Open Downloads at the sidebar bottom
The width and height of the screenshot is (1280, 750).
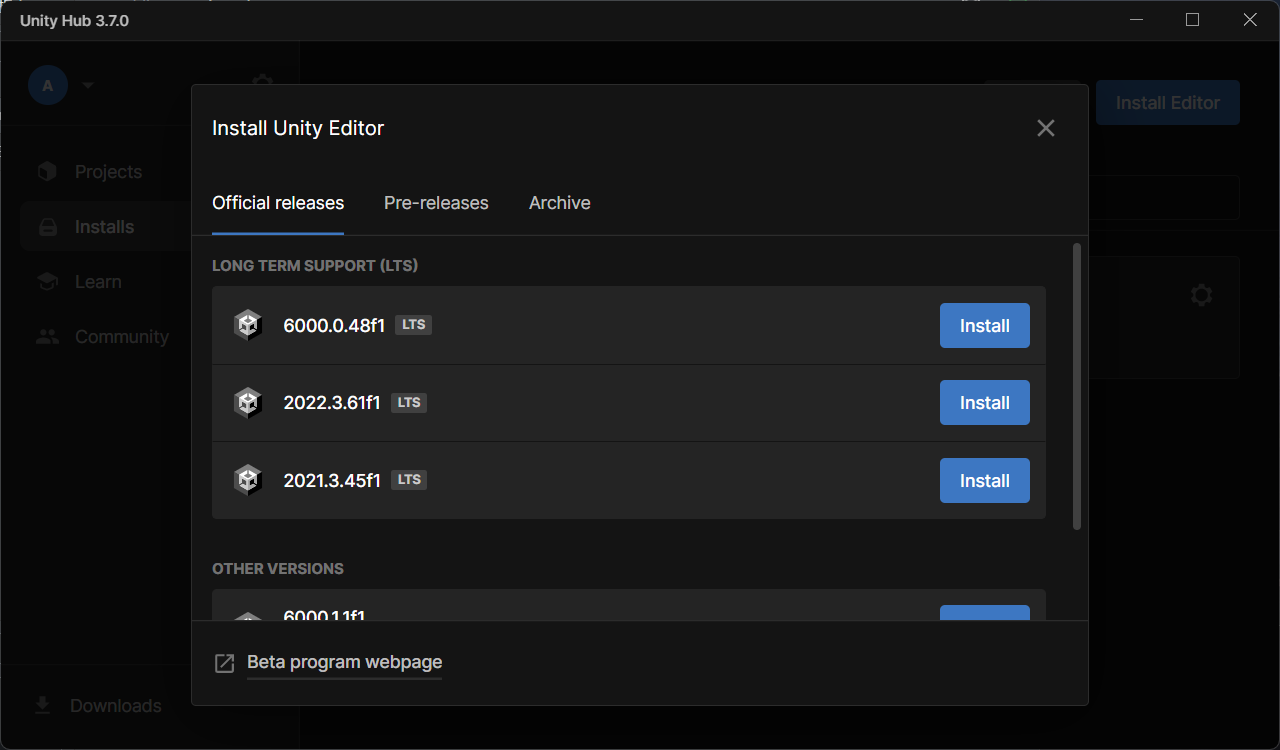[115, 706]
